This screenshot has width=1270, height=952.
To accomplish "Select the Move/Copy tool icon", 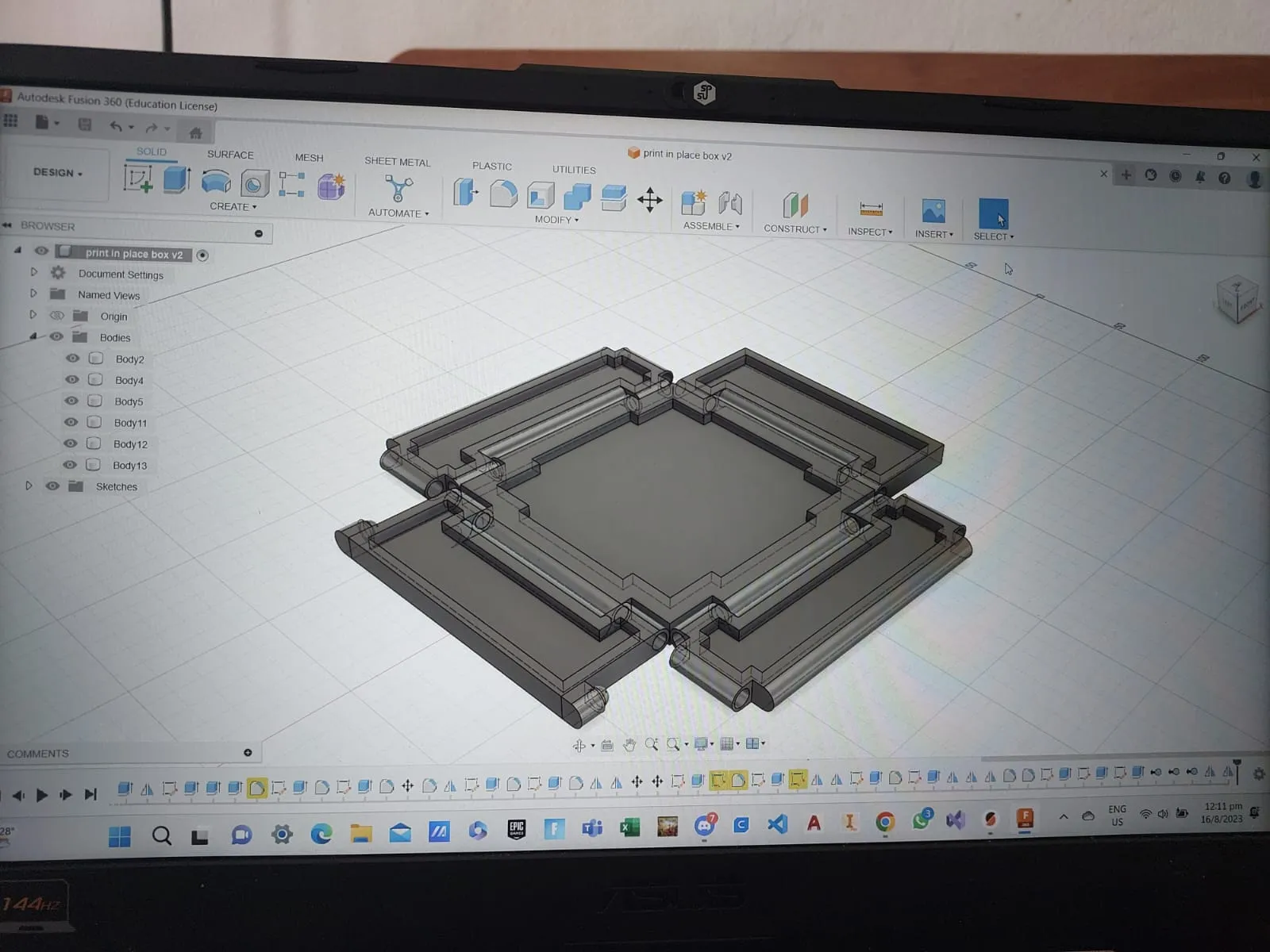I will click(x=649, y=200).
